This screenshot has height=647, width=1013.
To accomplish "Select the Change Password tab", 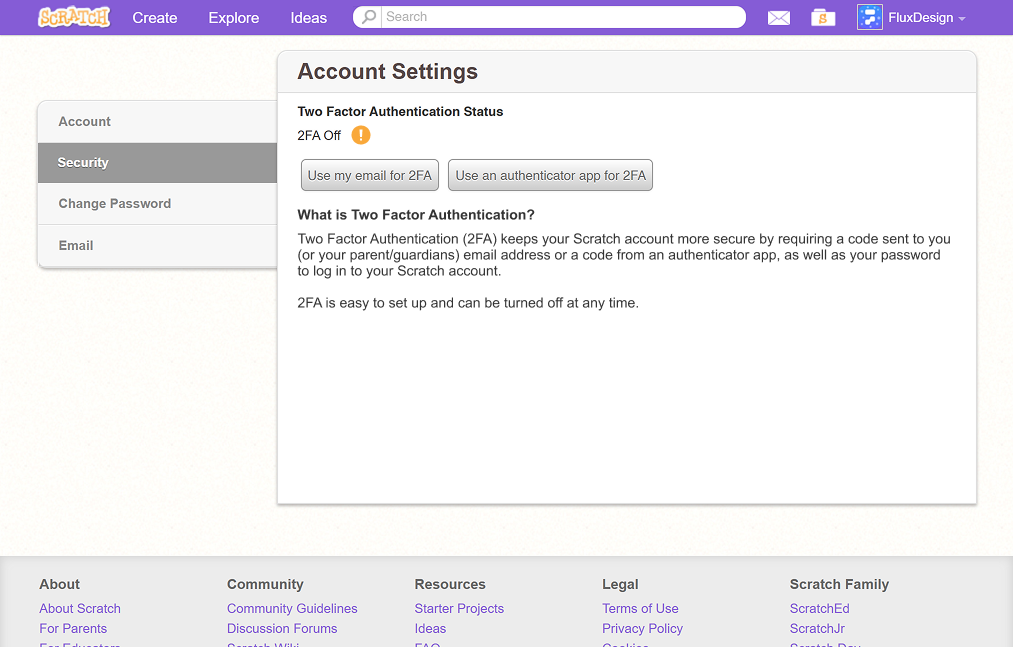I will 158,204.
